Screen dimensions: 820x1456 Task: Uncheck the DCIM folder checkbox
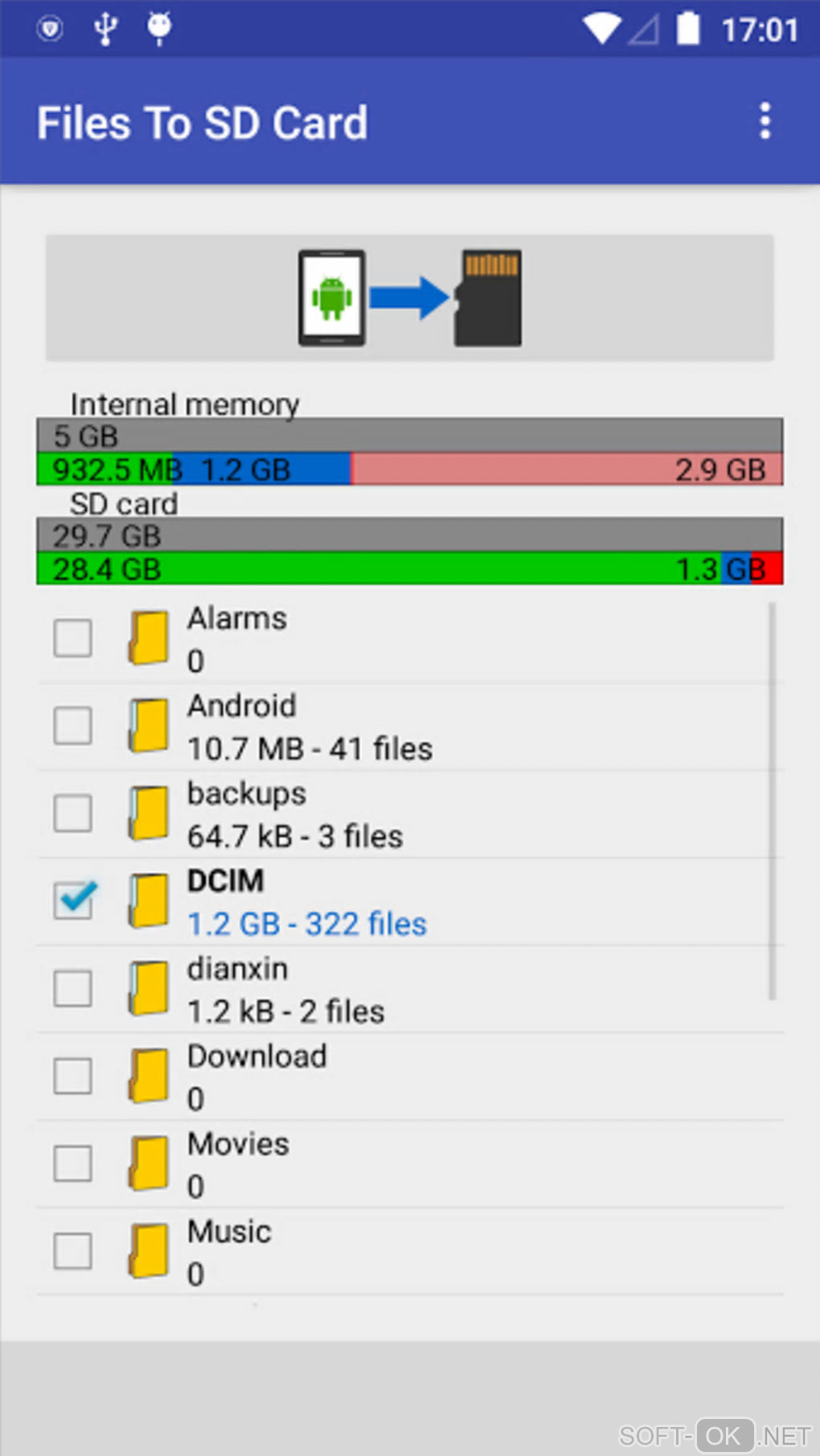73,900
